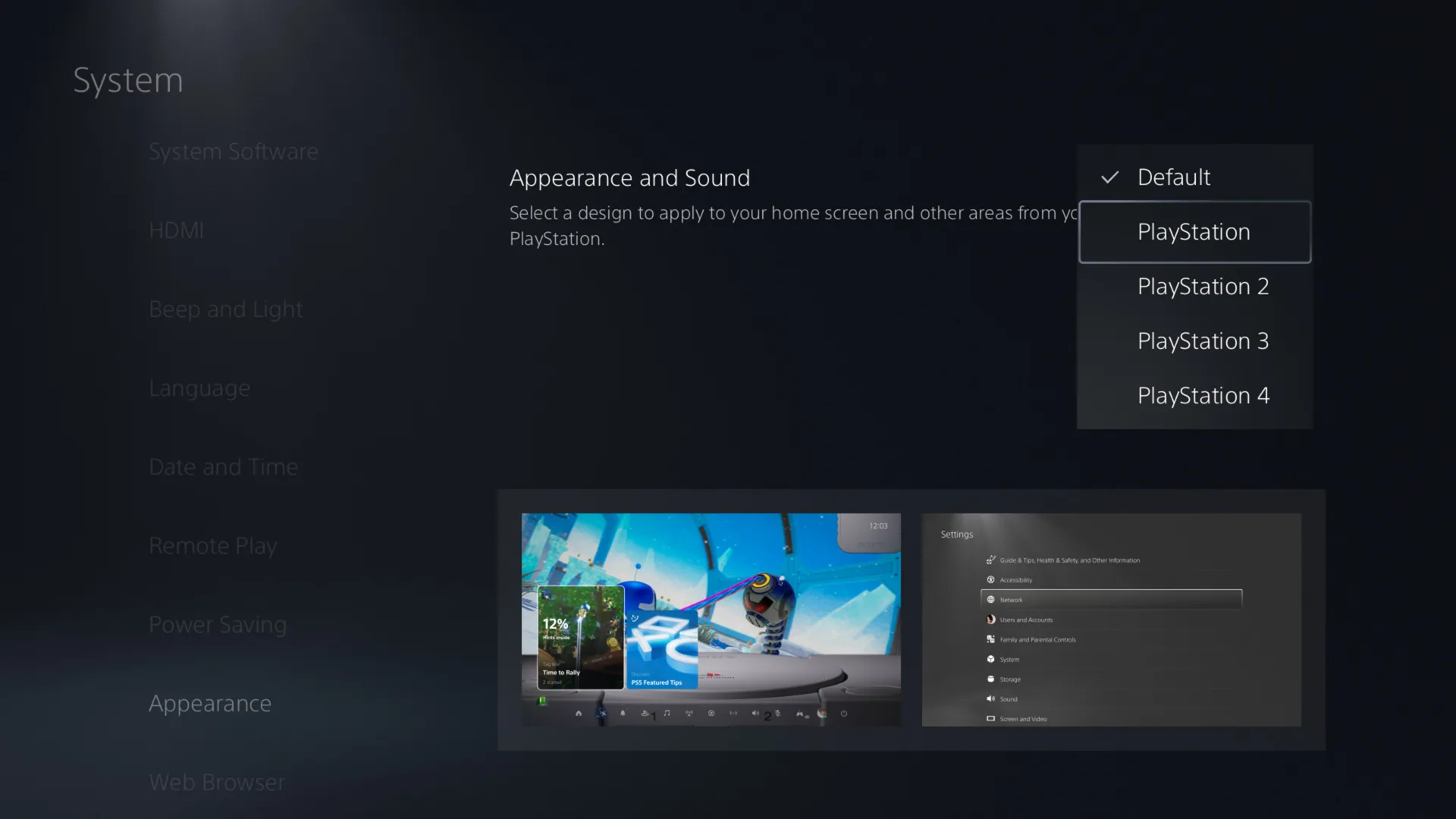Select the checkmarked Default theme option
The height and width of the screenshot is (819, 1456).
[1174, 177]
